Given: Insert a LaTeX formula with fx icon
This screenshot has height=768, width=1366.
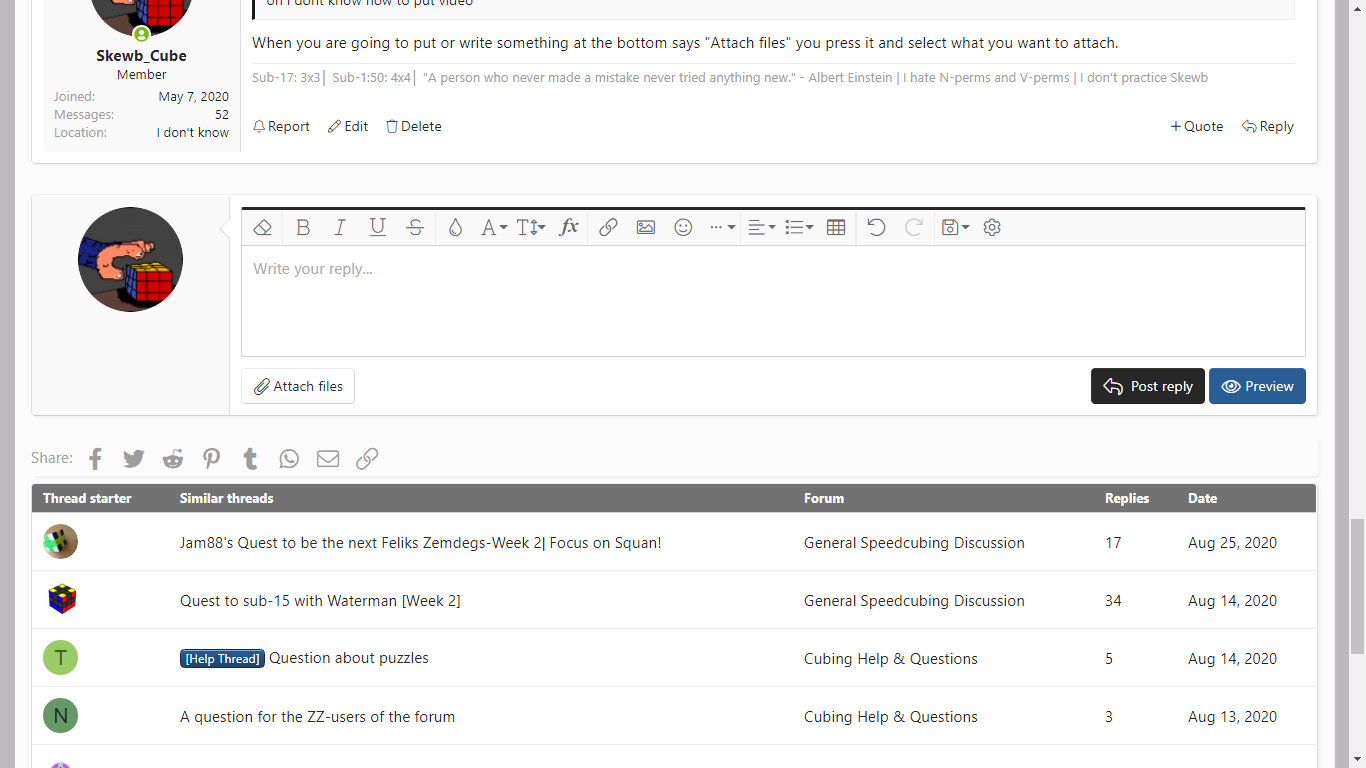Looking at the screenshot, I should click(x=569, y=227).
